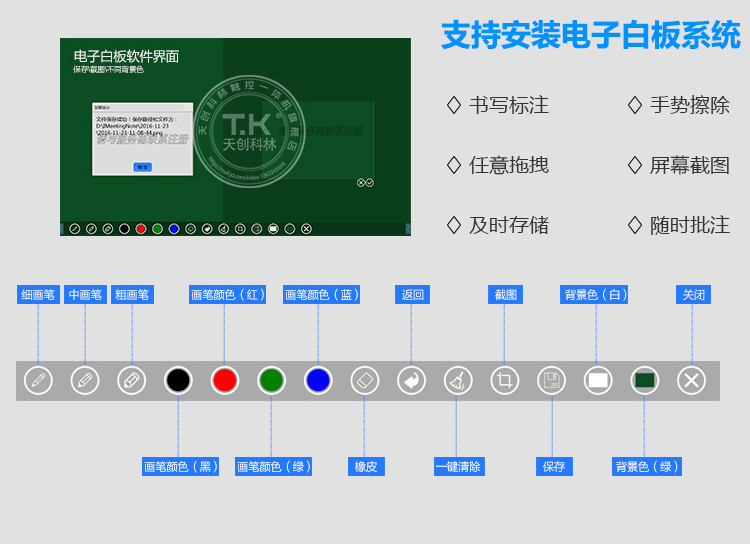The width and height of the screenshot is (750, 544).
Task: Select the thick pen tool
Action: pyautogui.click(x=131, y=380)
